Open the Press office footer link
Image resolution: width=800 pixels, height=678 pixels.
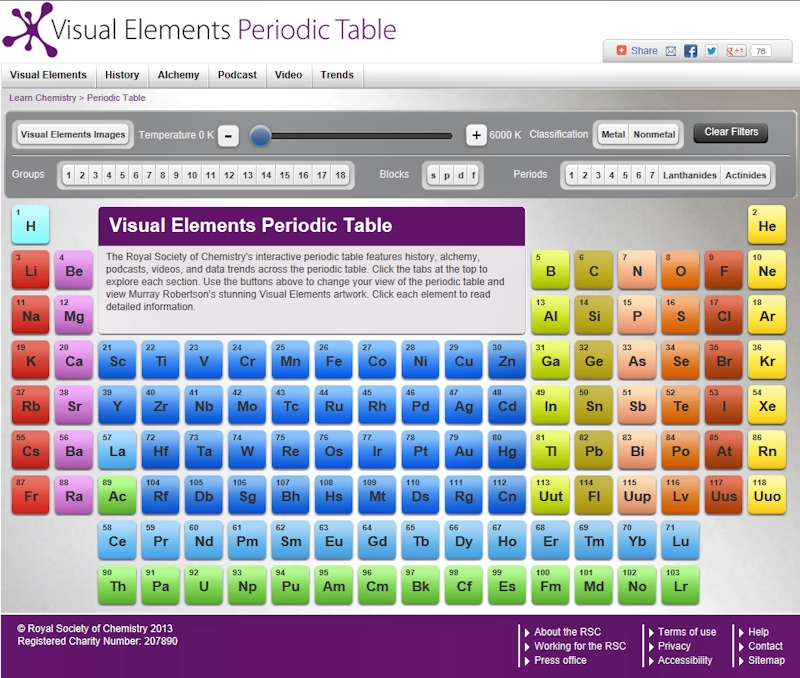[x=560, y=660]
